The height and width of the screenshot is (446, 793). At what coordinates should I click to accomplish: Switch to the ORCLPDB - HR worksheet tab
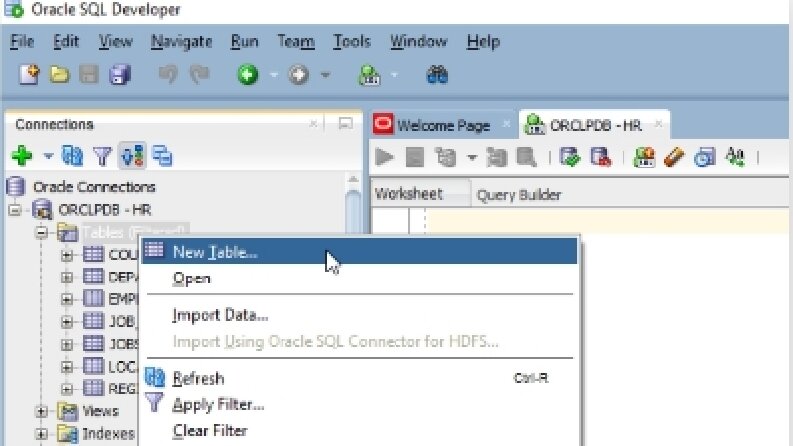click(595, 125)
